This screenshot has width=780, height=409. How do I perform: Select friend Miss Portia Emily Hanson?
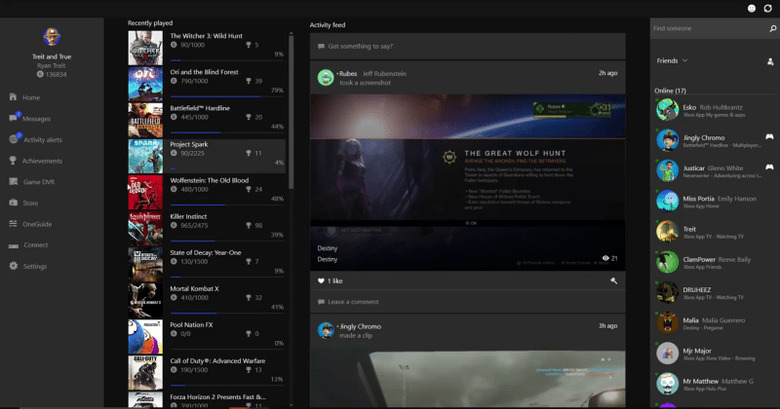click(714, 201)
